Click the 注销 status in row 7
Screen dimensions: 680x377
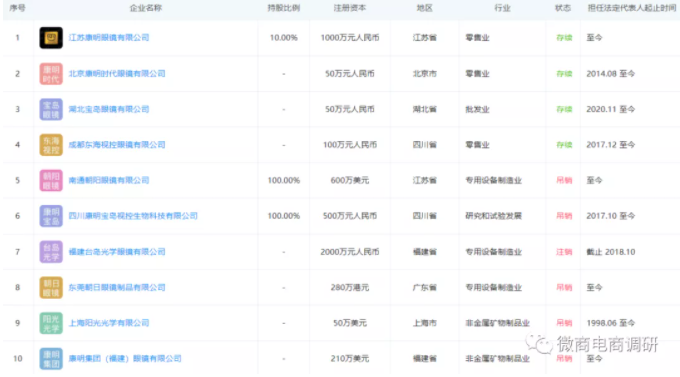tap(564, 252)
